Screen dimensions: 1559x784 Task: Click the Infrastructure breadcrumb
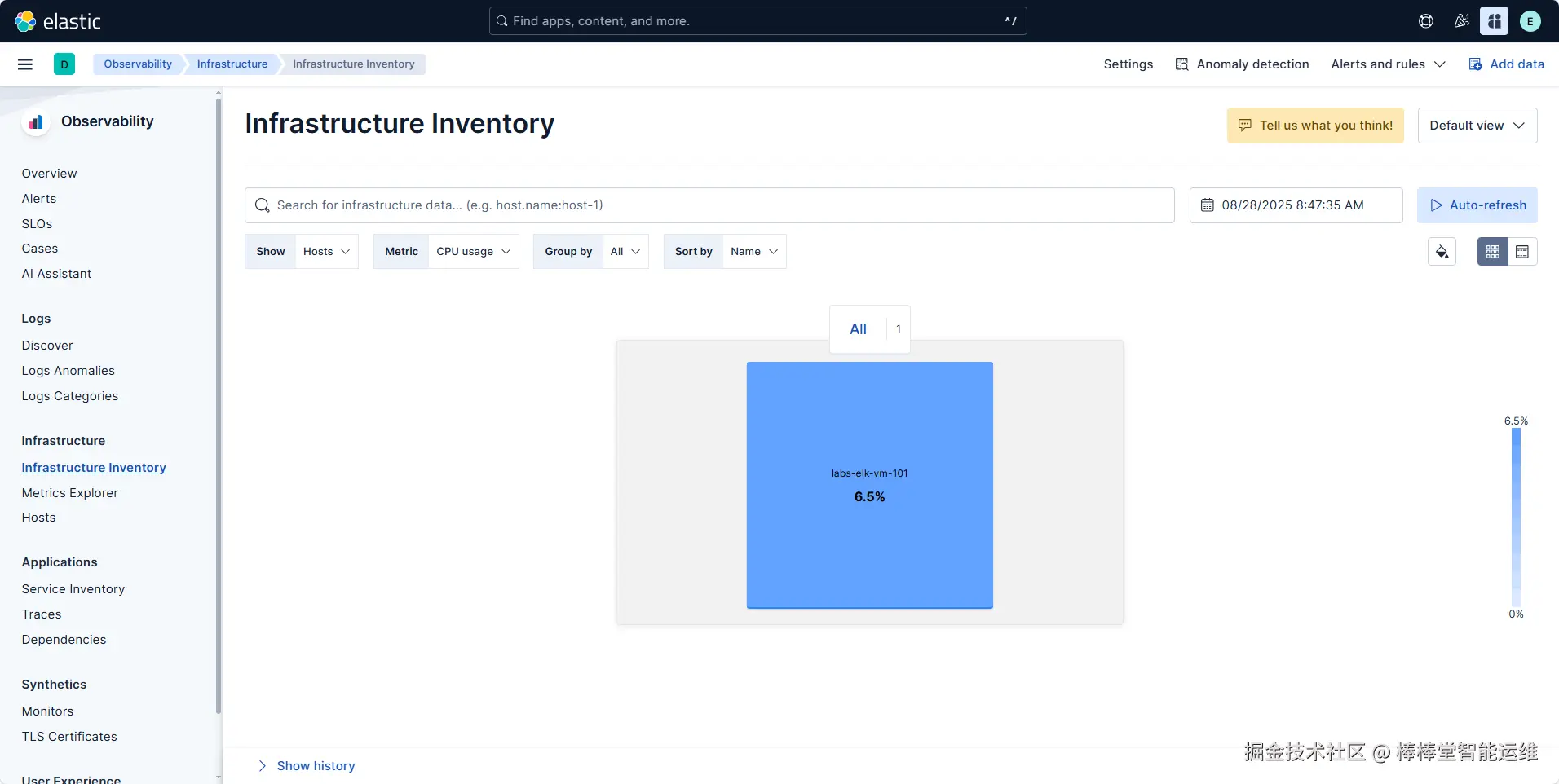(x=232, y=64)
